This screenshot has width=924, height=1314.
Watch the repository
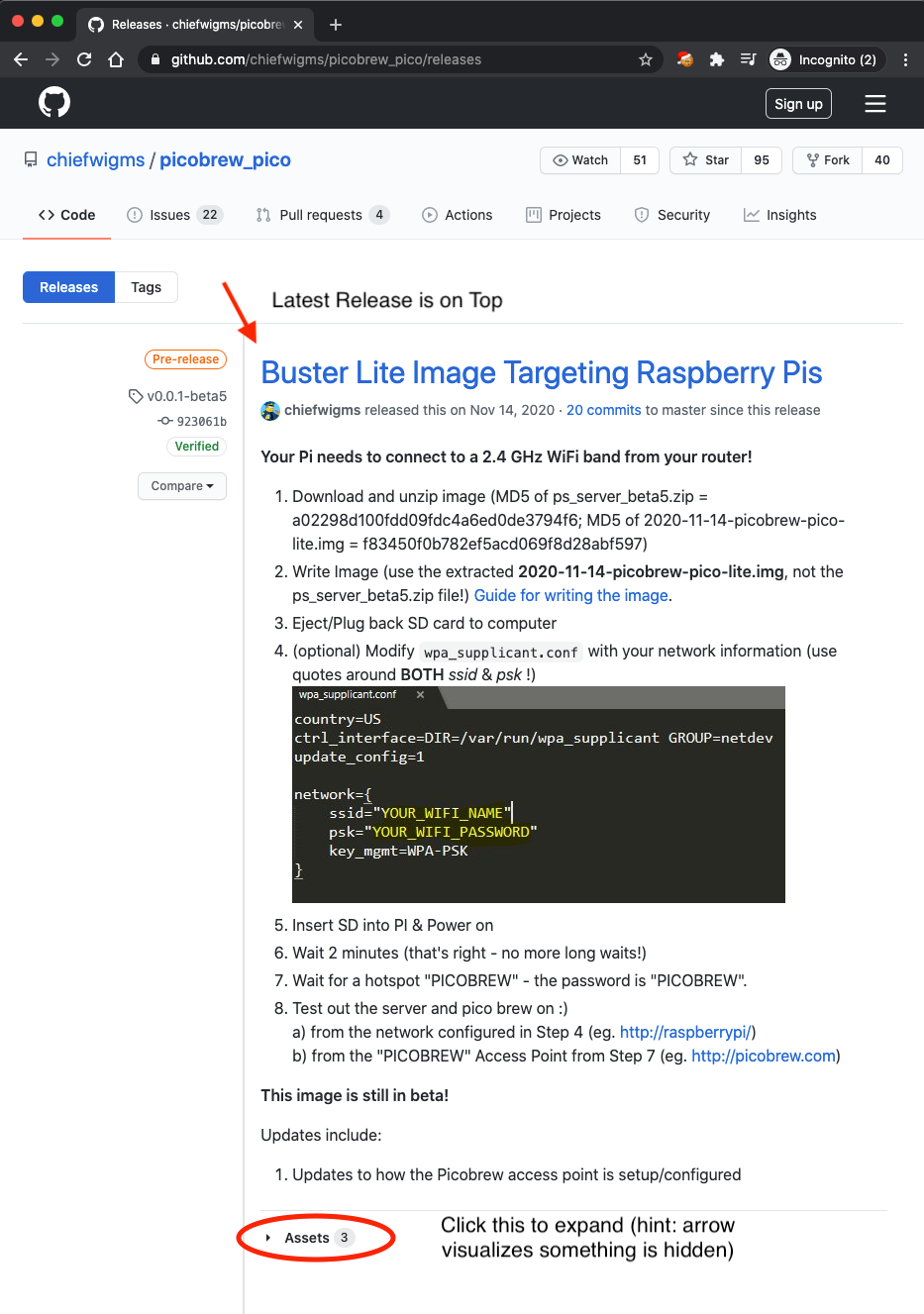click(x=580, y=160)
